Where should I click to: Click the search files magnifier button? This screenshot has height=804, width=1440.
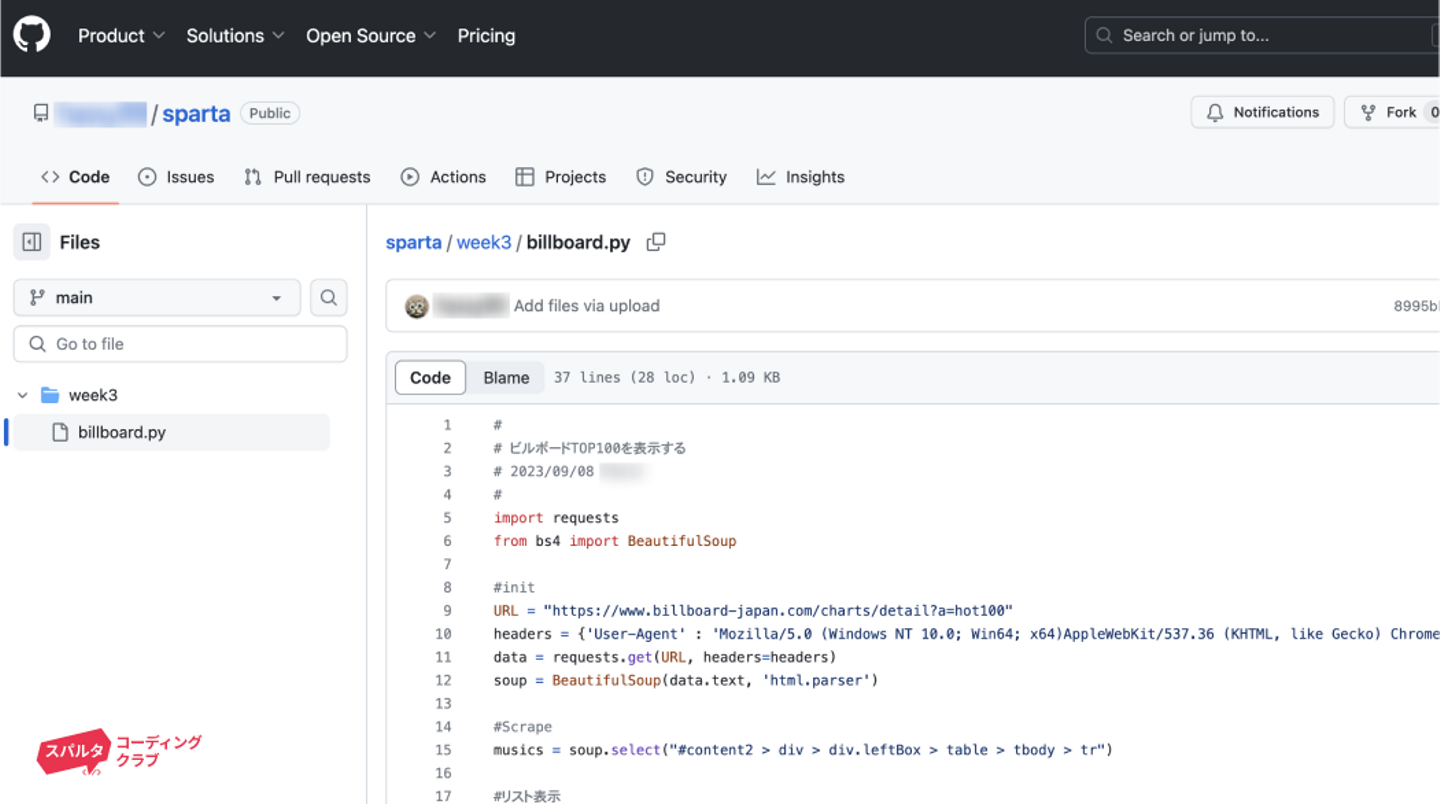pos(328,297)
